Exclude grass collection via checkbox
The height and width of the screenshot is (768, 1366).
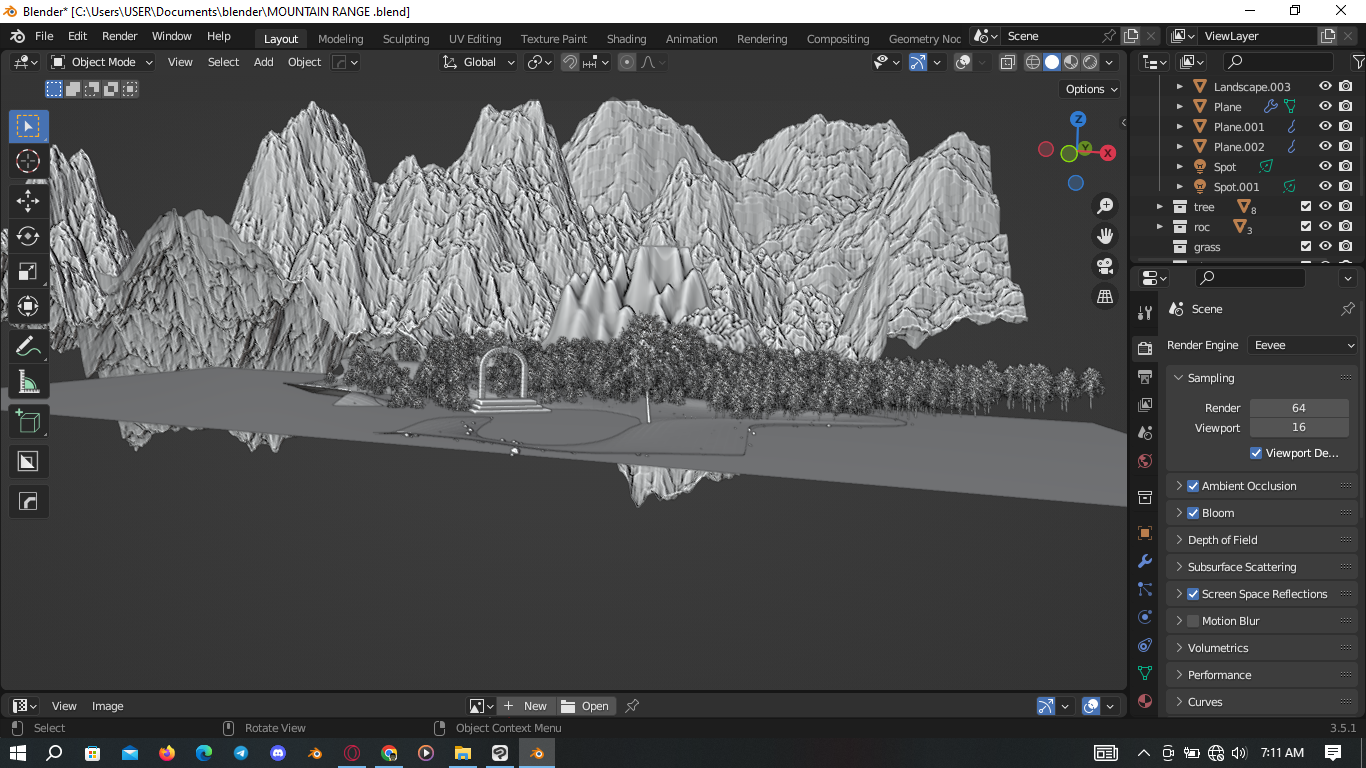click(x=1306, y=247)
